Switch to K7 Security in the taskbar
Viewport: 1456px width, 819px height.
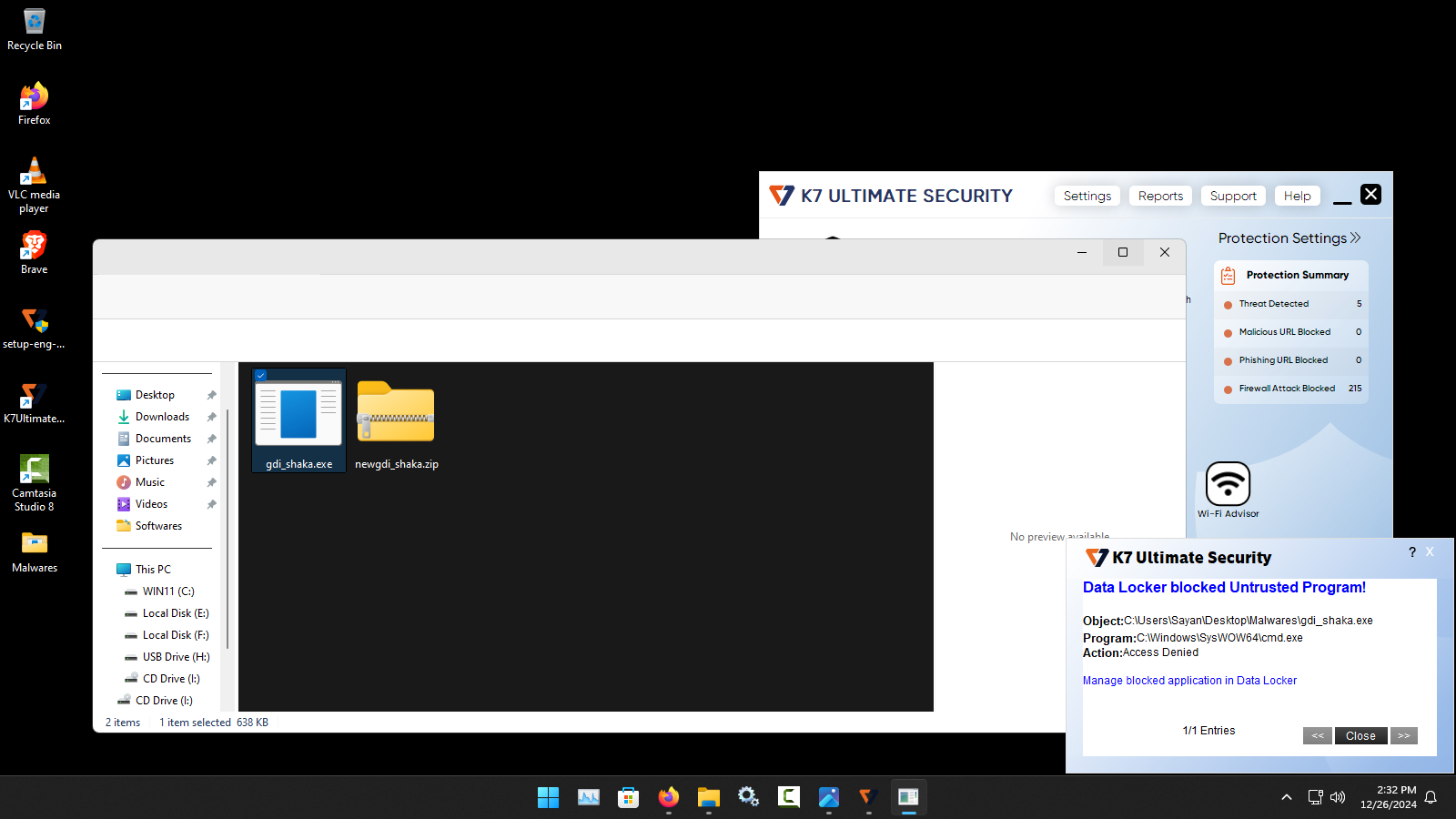869,797
